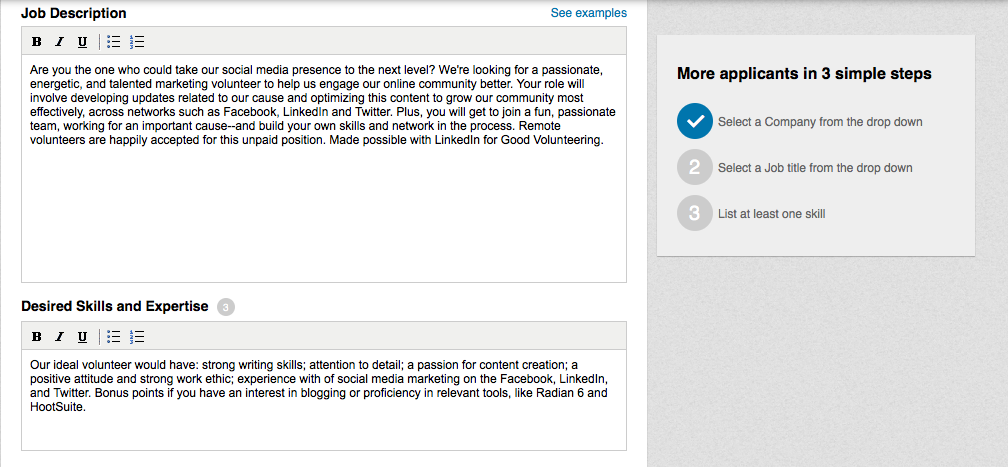Apply underline in Desired Skills toolbar

[82, 336]
